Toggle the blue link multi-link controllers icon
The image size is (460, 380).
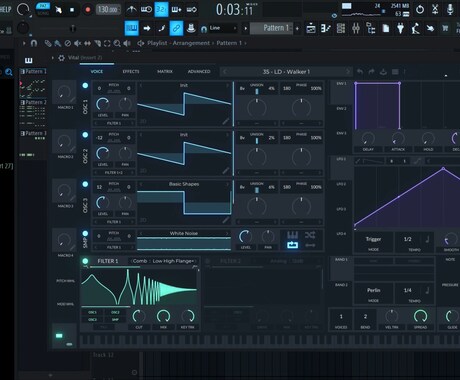point(176,28)
